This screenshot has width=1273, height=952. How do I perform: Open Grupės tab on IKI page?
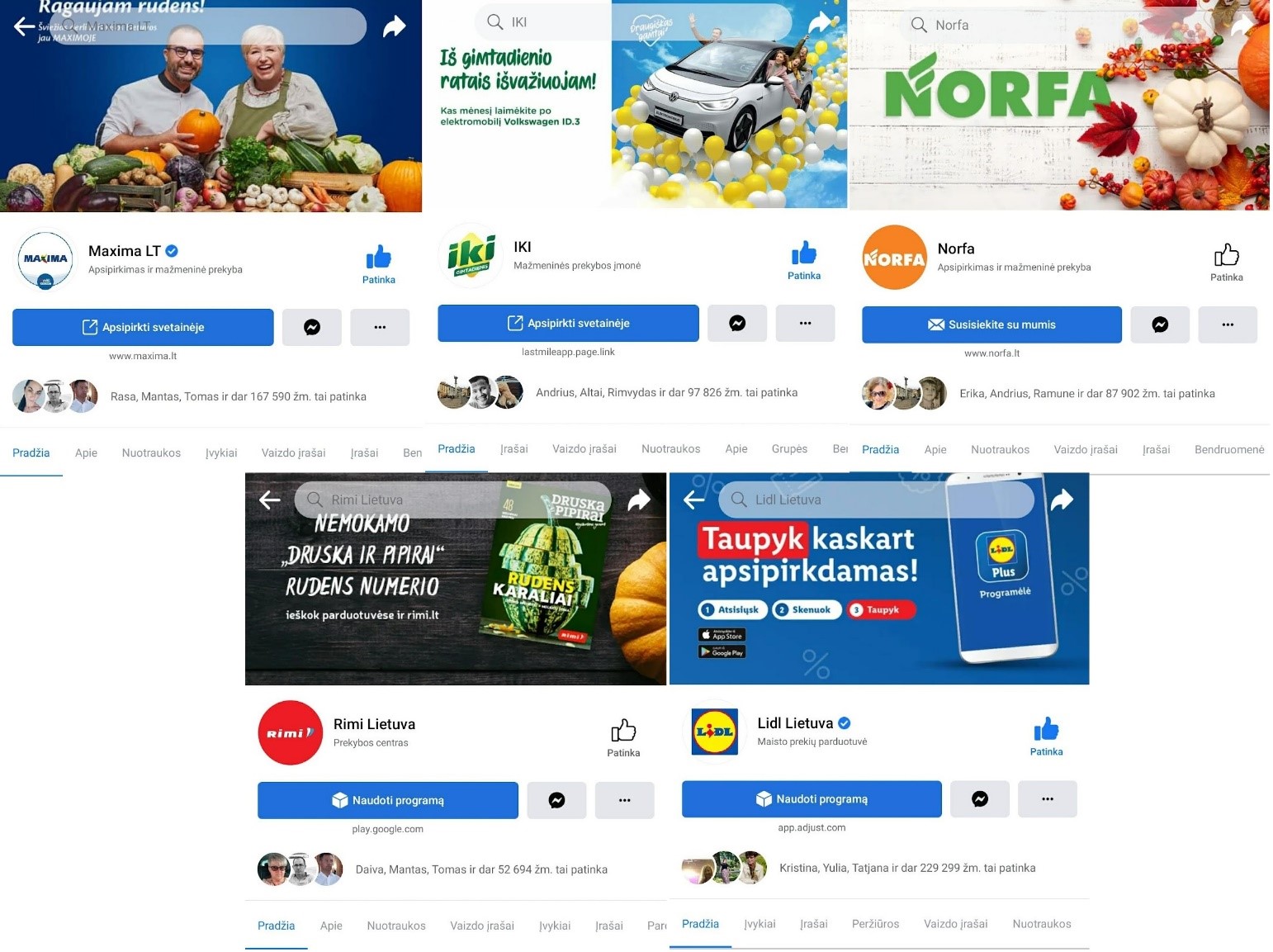click(x=789, y=449)
